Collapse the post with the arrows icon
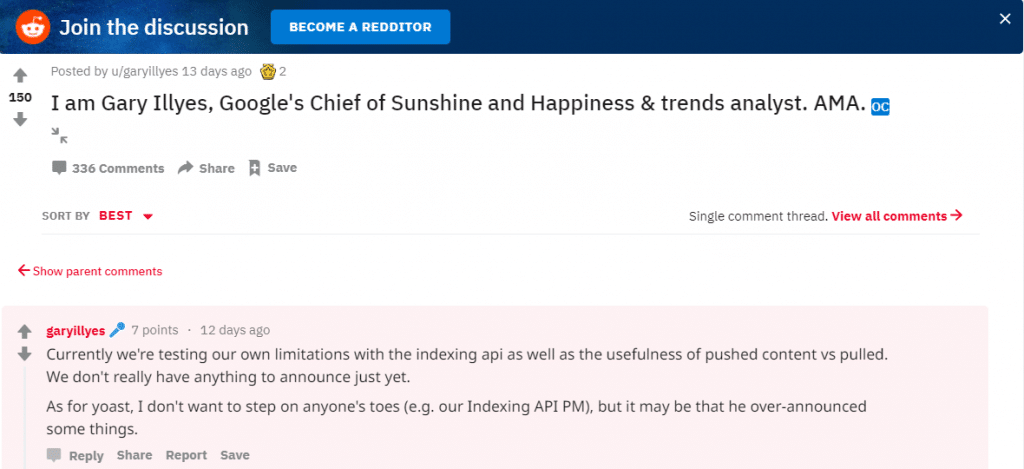Image resolution: width=1024 pixels, height=469 pixels. (59, 136)
